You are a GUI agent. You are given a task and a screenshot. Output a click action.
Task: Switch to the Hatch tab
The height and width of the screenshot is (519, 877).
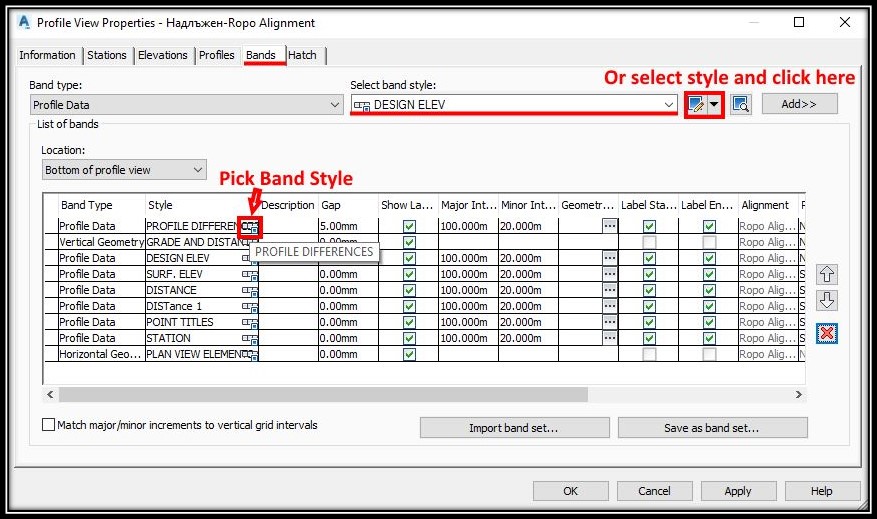point(303,55)
